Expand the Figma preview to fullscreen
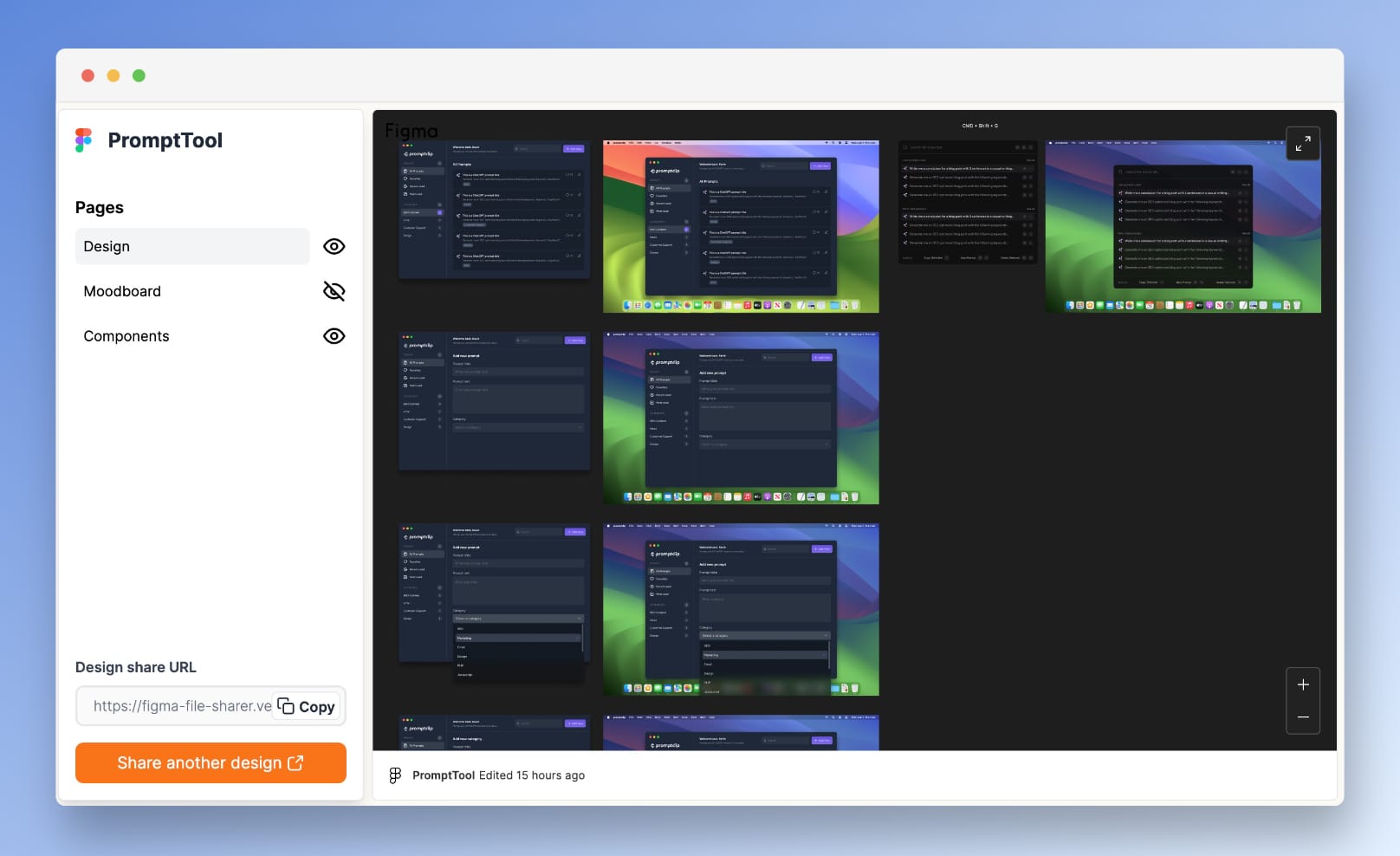Screen dimensions: 1400x856 (1303, 144)
